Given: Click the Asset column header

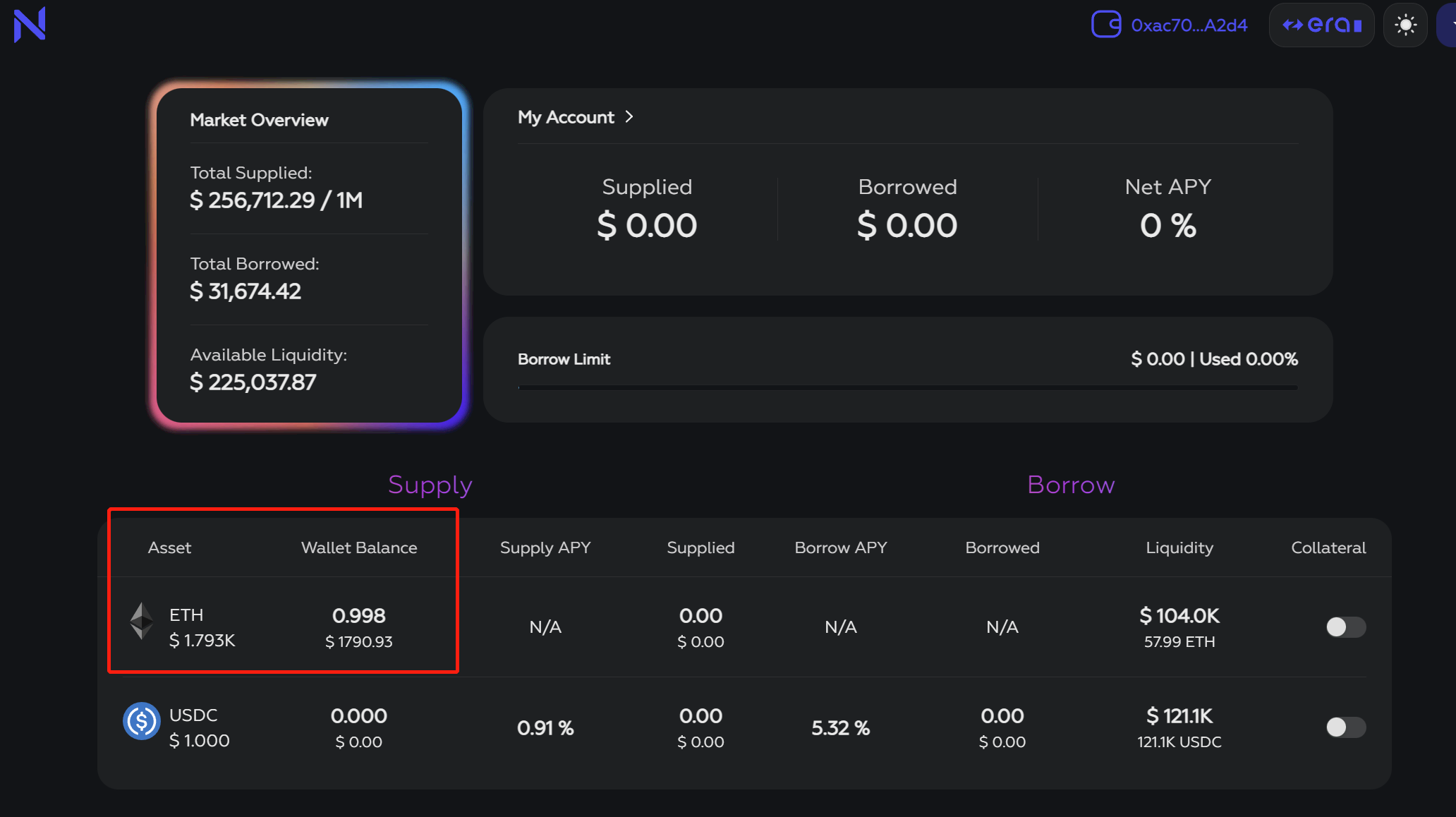Looking at the screenshot, I should (x=169, y=547).
